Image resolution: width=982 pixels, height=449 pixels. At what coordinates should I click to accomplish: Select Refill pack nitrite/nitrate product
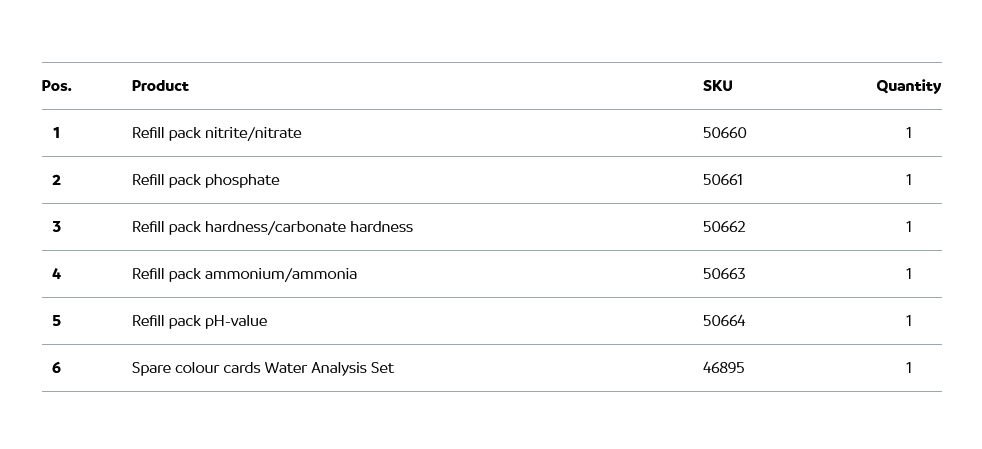[216, 133]
